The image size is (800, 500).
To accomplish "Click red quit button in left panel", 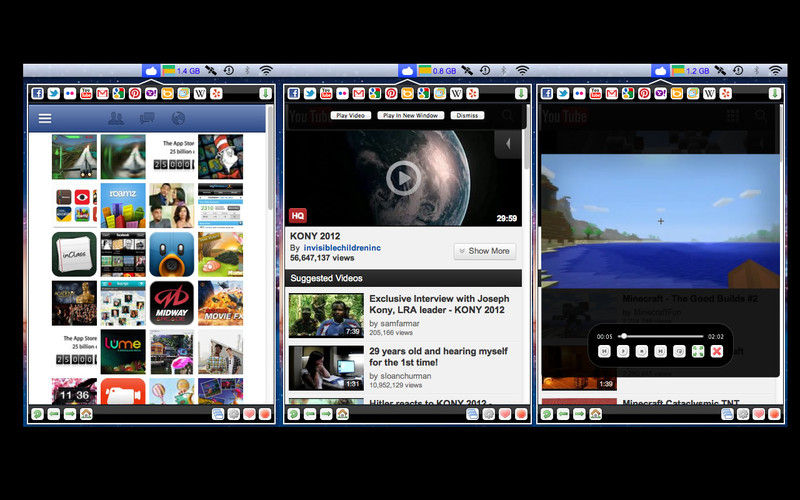I will click(x=265, y=414).
